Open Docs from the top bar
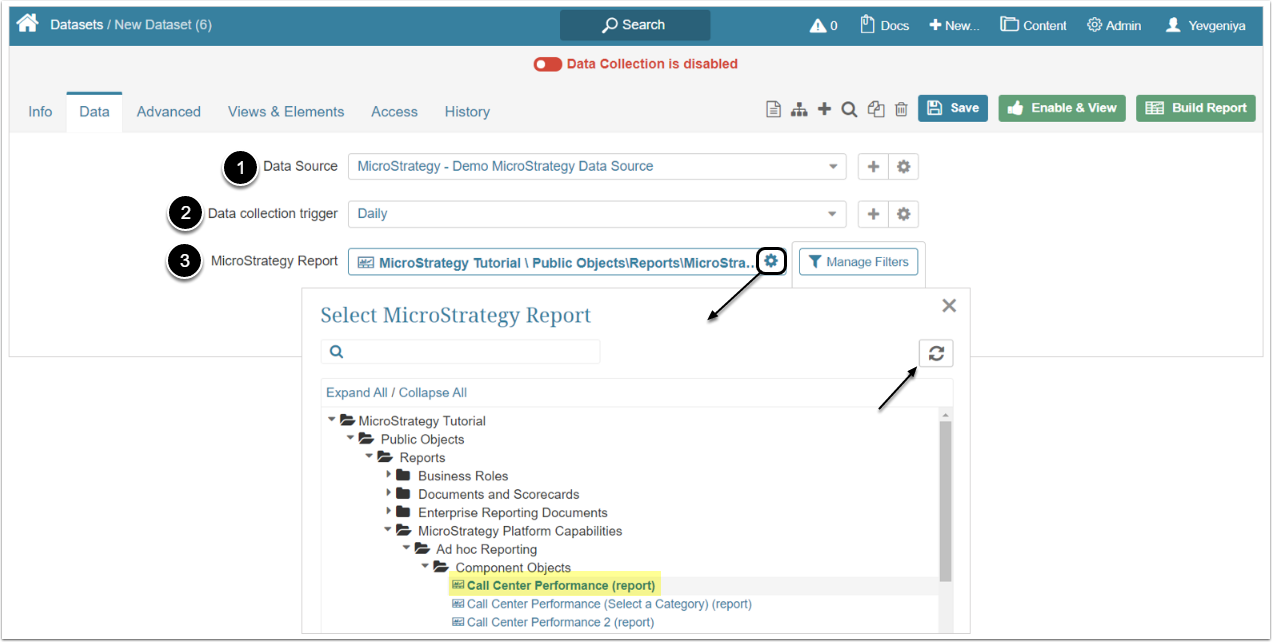Viewport: 1272px width, 642px height. point(885,25)
